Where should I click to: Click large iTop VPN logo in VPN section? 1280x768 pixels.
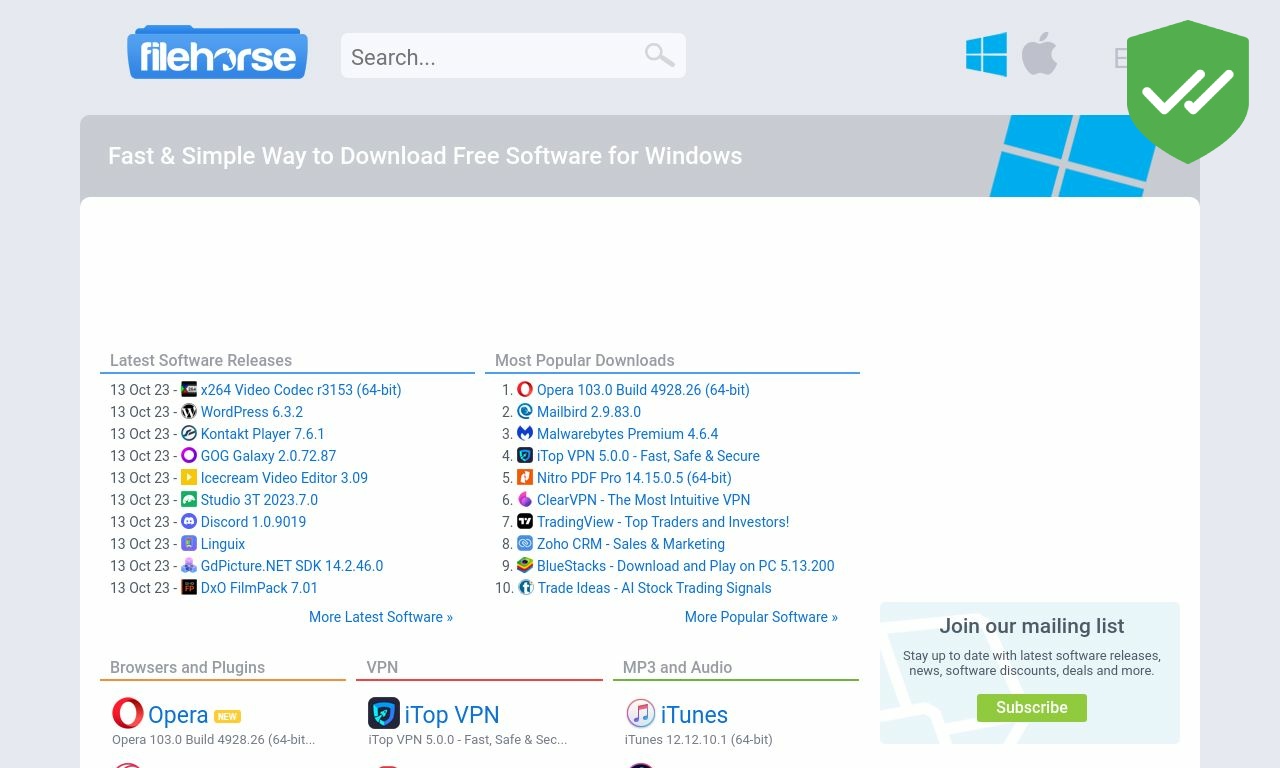(x=384, y=713)
